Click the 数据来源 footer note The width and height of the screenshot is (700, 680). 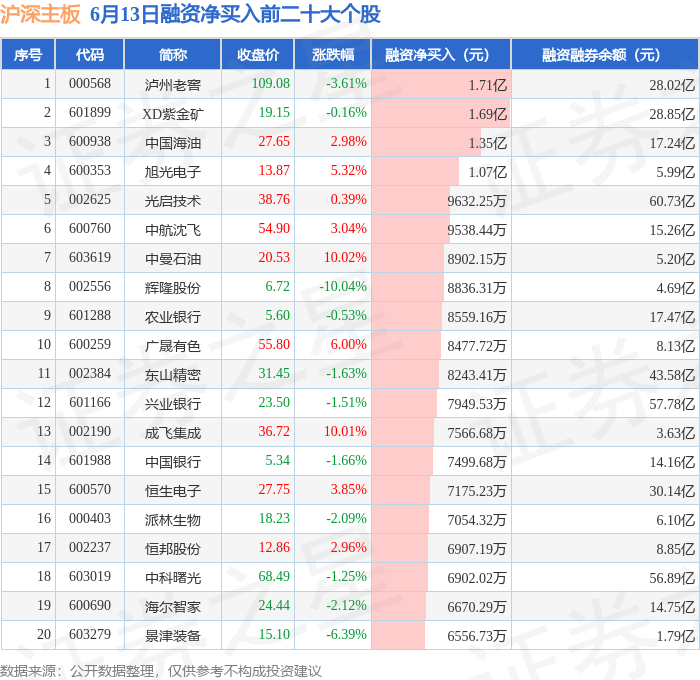click(x=161, y=671)
